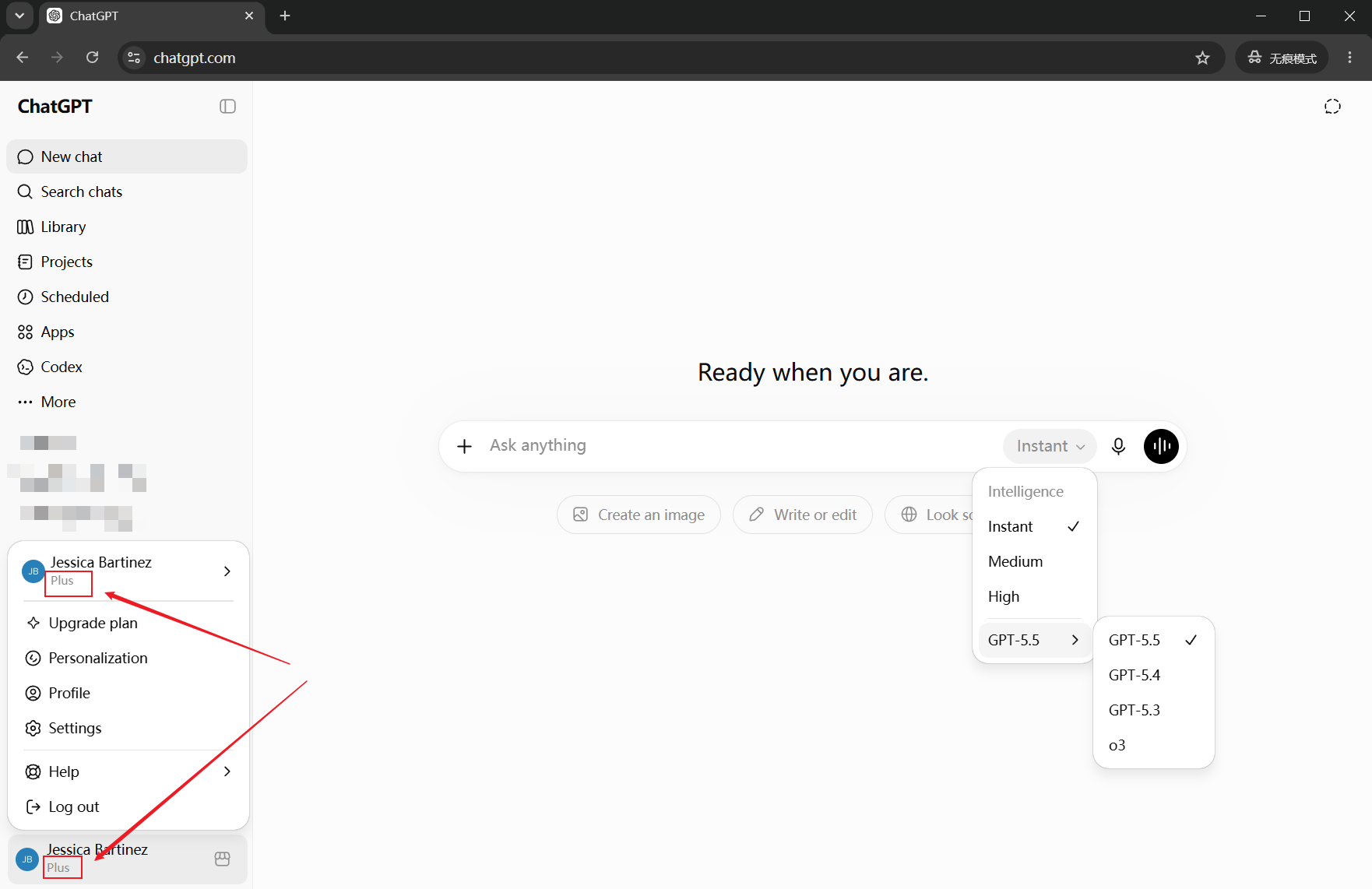
Task: Select Instant intelligence level
Action: coord(1034,527)
